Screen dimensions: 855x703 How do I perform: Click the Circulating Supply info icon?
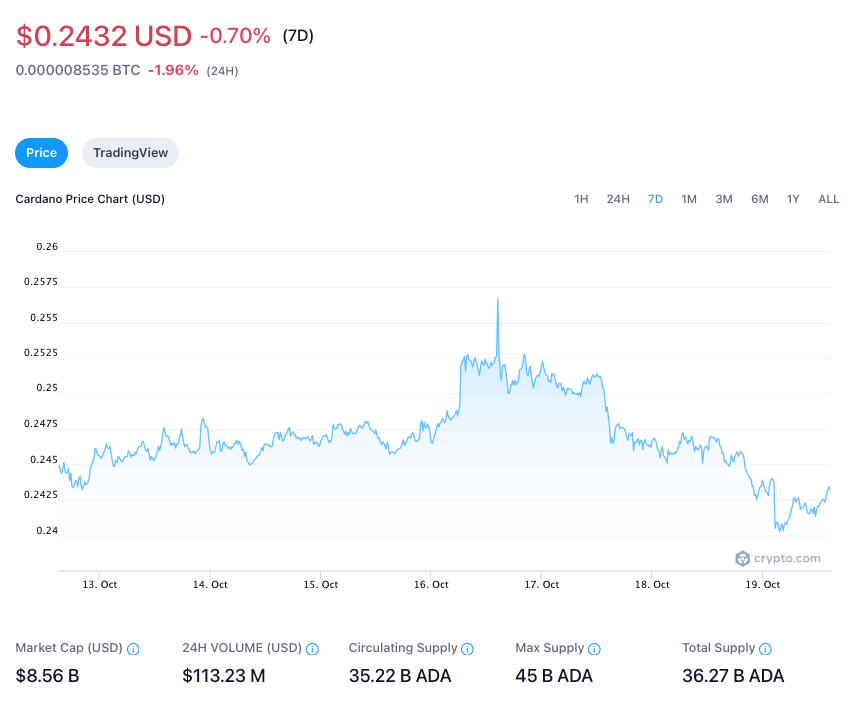[468, 649]
